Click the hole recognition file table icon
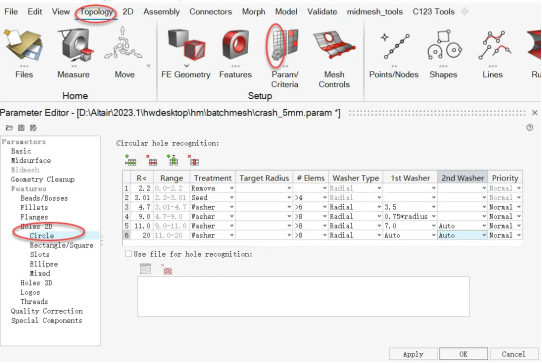The image size is (542, 363). point(145,269)
